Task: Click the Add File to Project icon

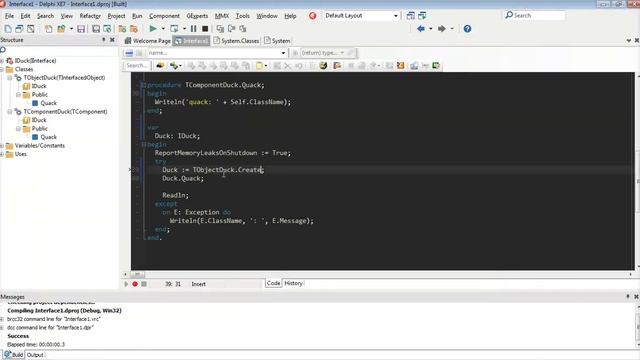Action: coord(122,29)
